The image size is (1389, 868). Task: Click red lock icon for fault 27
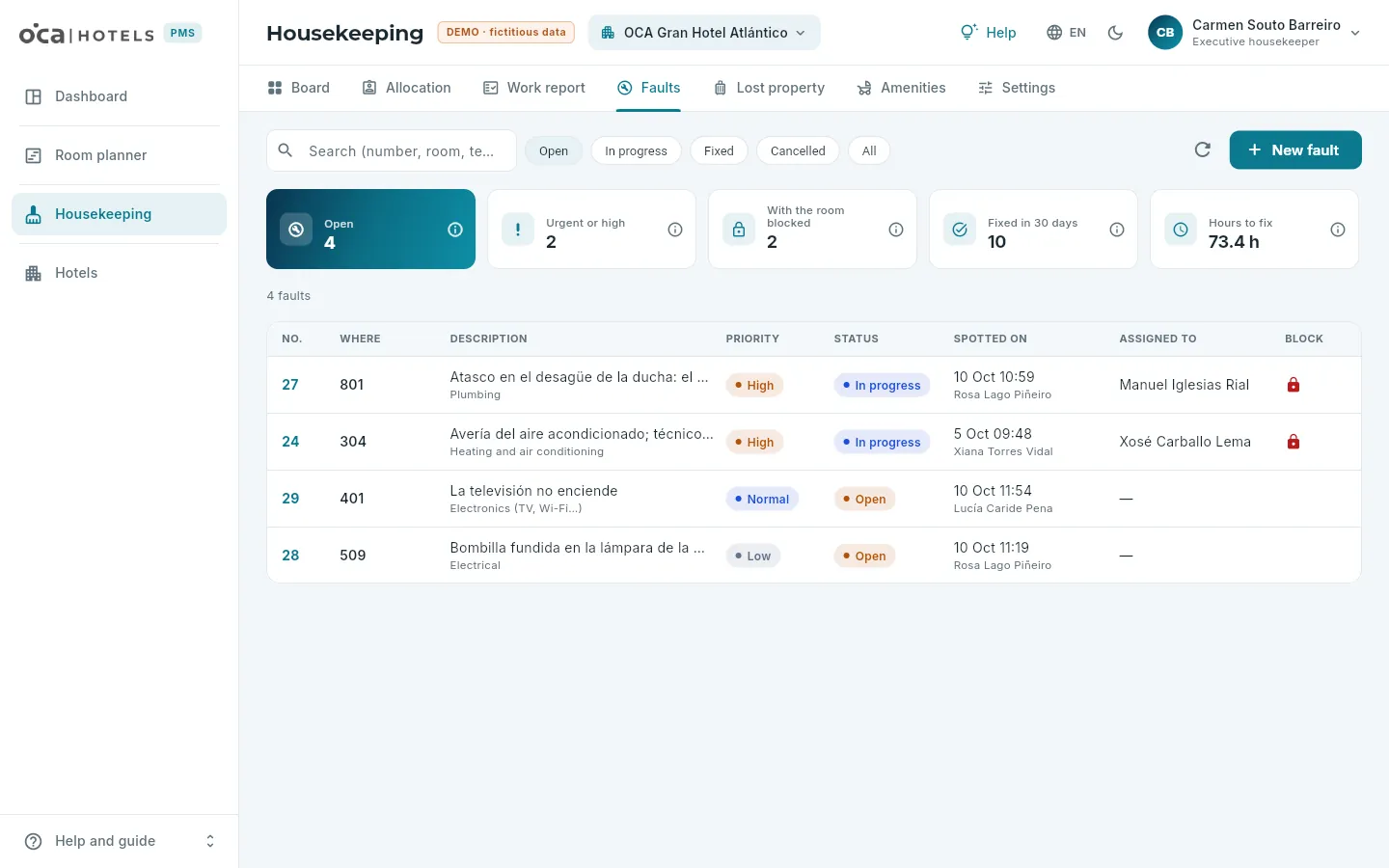coord(1294,385)
